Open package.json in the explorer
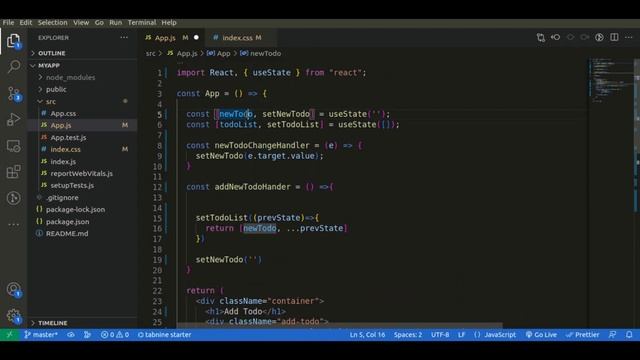This screenshot has width=640, height=360. pyautogui.click(x=82, y=222)
